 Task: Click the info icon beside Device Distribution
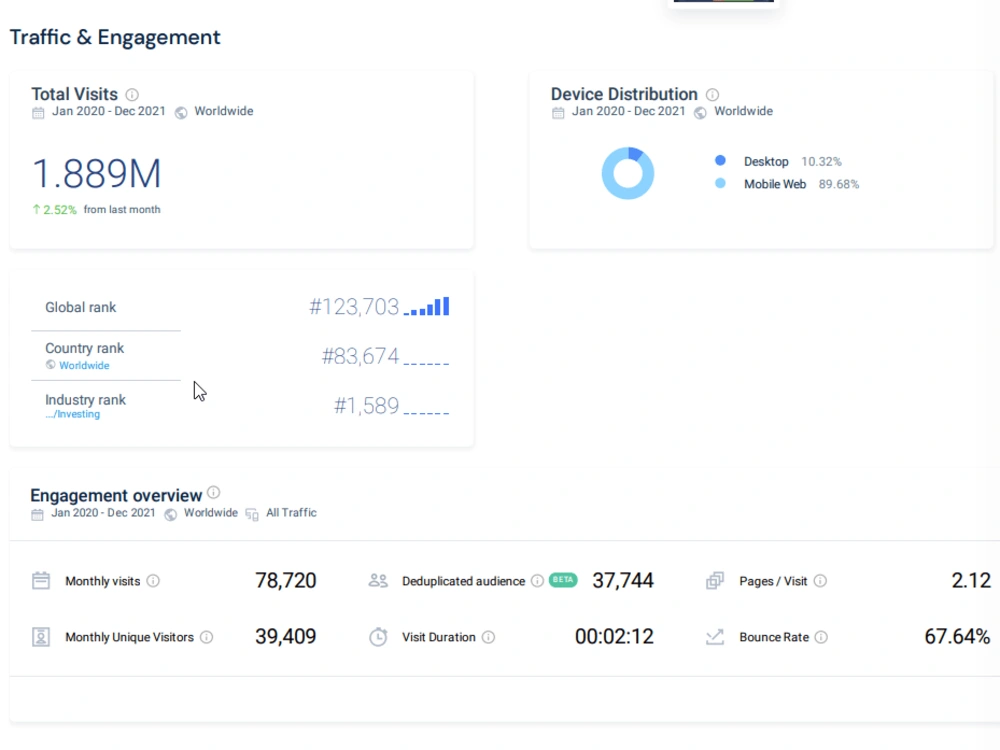click(712, 95)
